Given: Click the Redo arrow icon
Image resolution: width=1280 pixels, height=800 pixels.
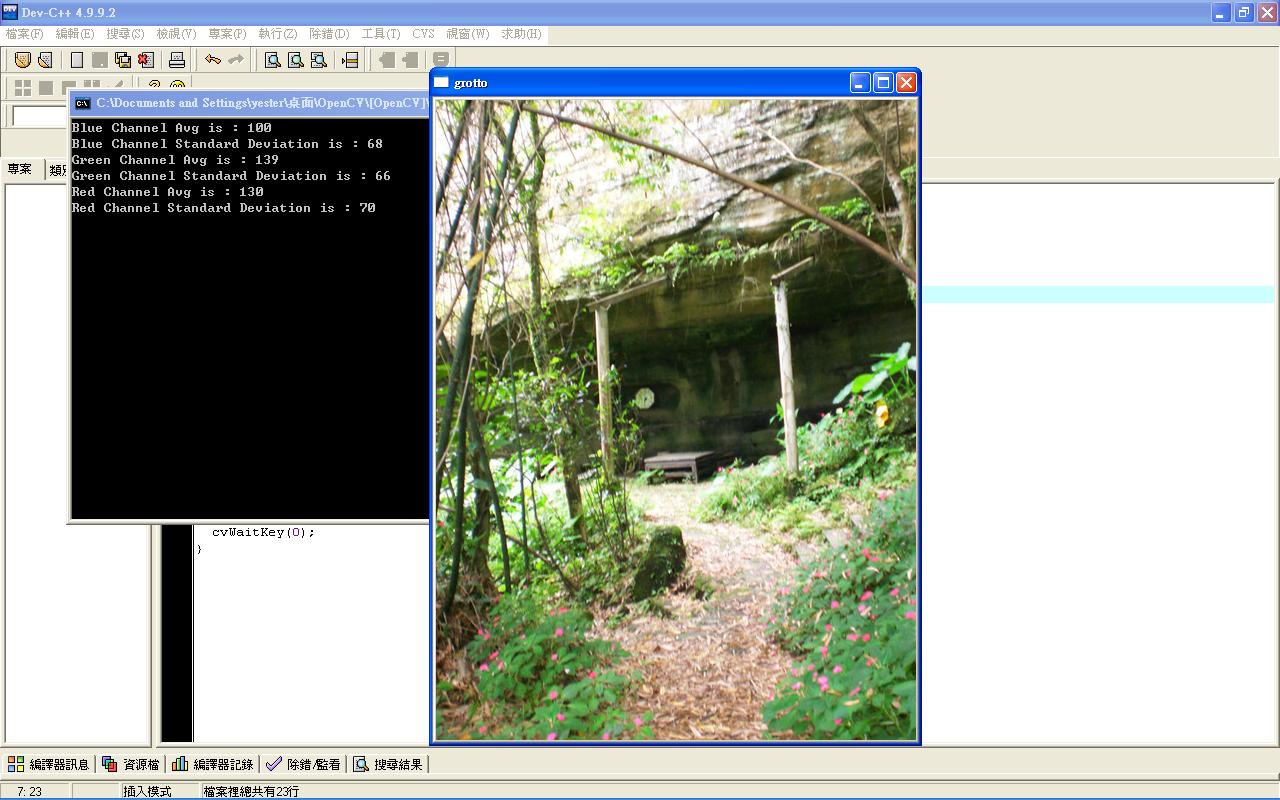Looking at the screenshot, I should 236,60.
